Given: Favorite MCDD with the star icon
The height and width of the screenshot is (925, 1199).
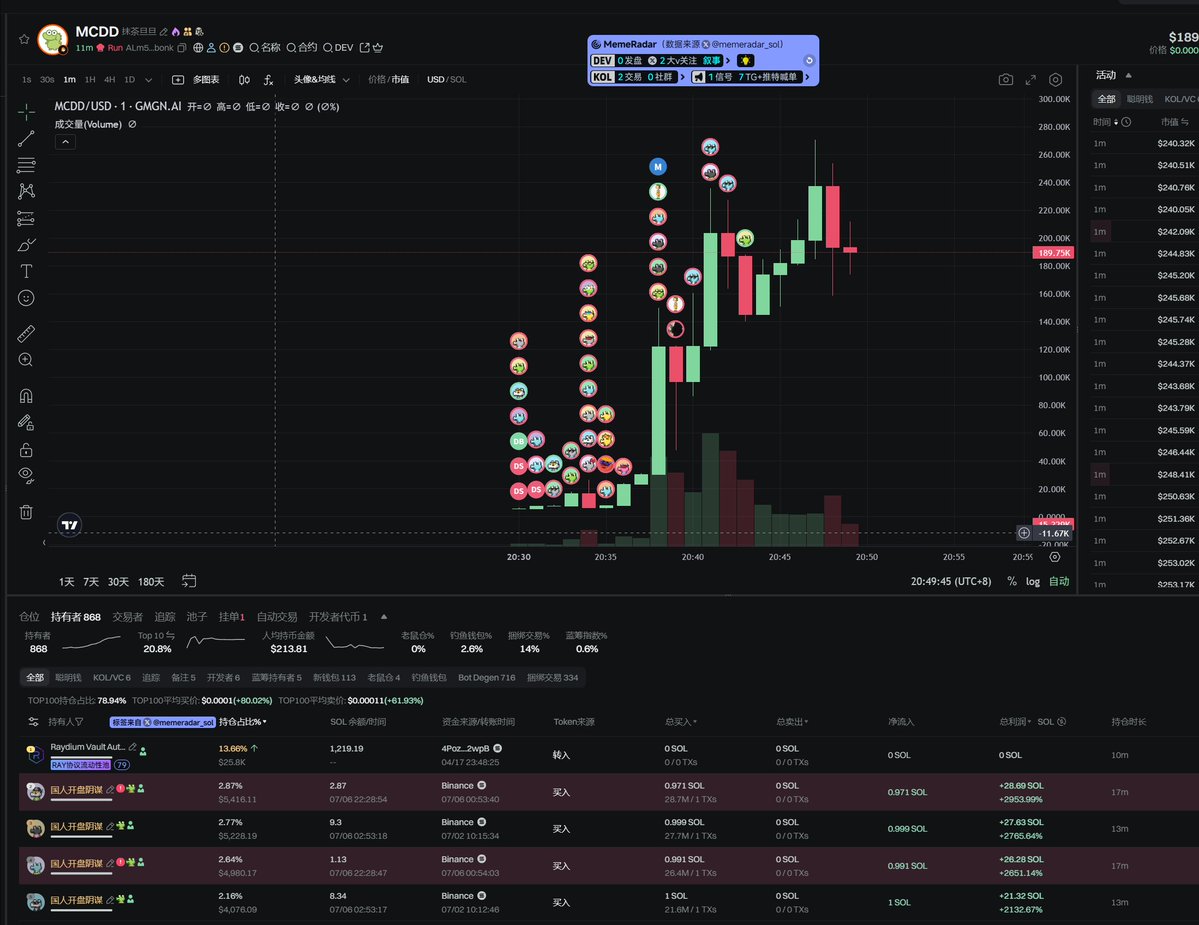Looking at the screenshot, I should point(24,39).
